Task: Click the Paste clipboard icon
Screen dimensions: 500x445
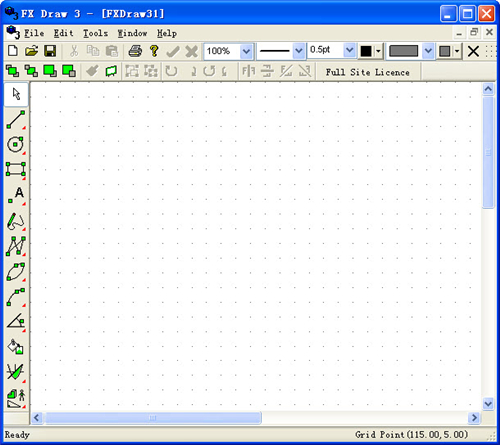Action: [x=112, y=51]
